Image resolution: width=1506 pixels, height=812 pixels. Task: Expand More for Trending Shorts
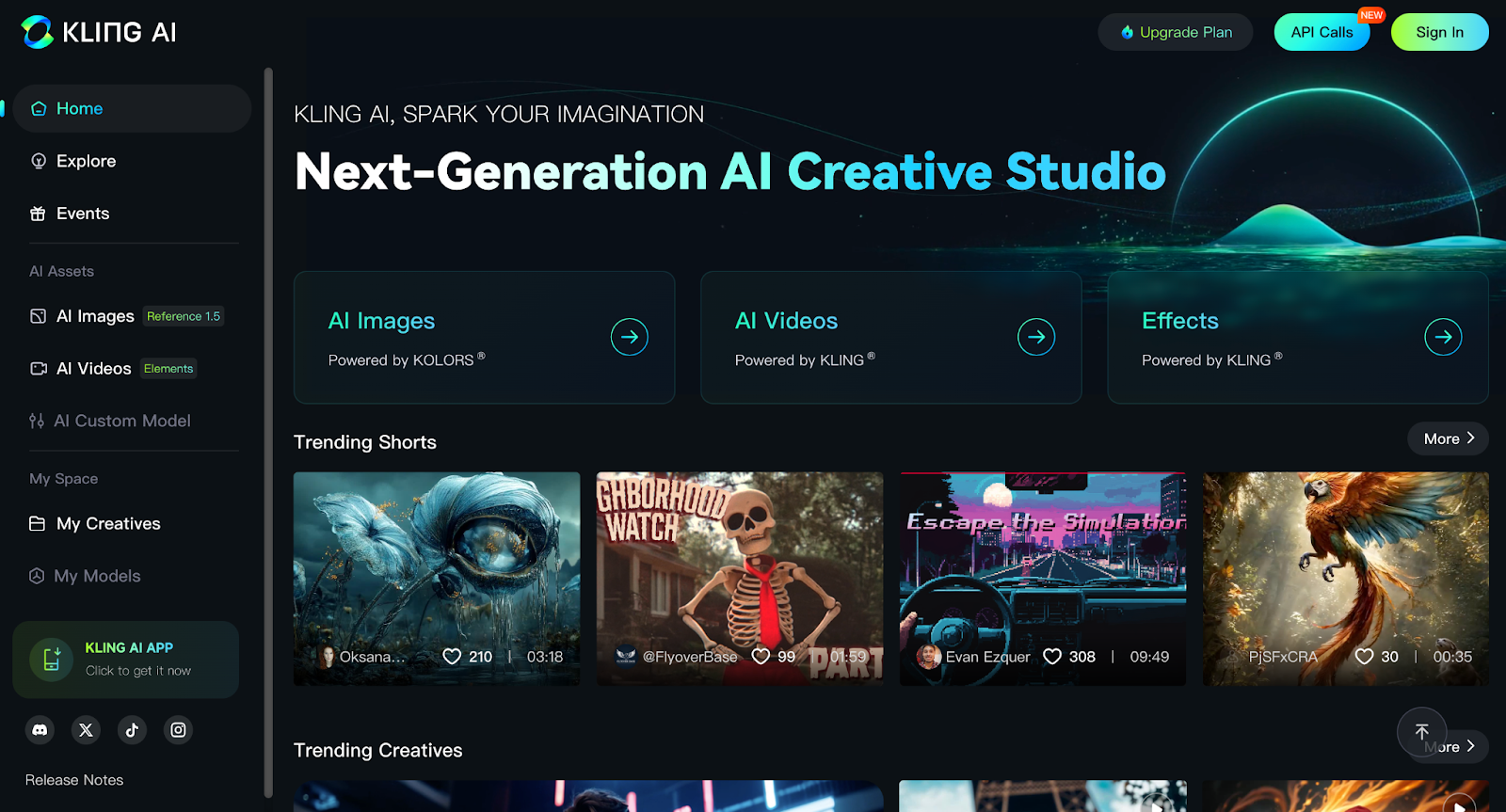1448,438
